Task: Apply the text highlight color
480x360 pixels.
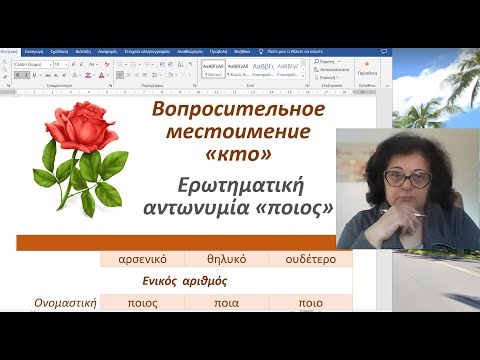Action: pos(88,75)
